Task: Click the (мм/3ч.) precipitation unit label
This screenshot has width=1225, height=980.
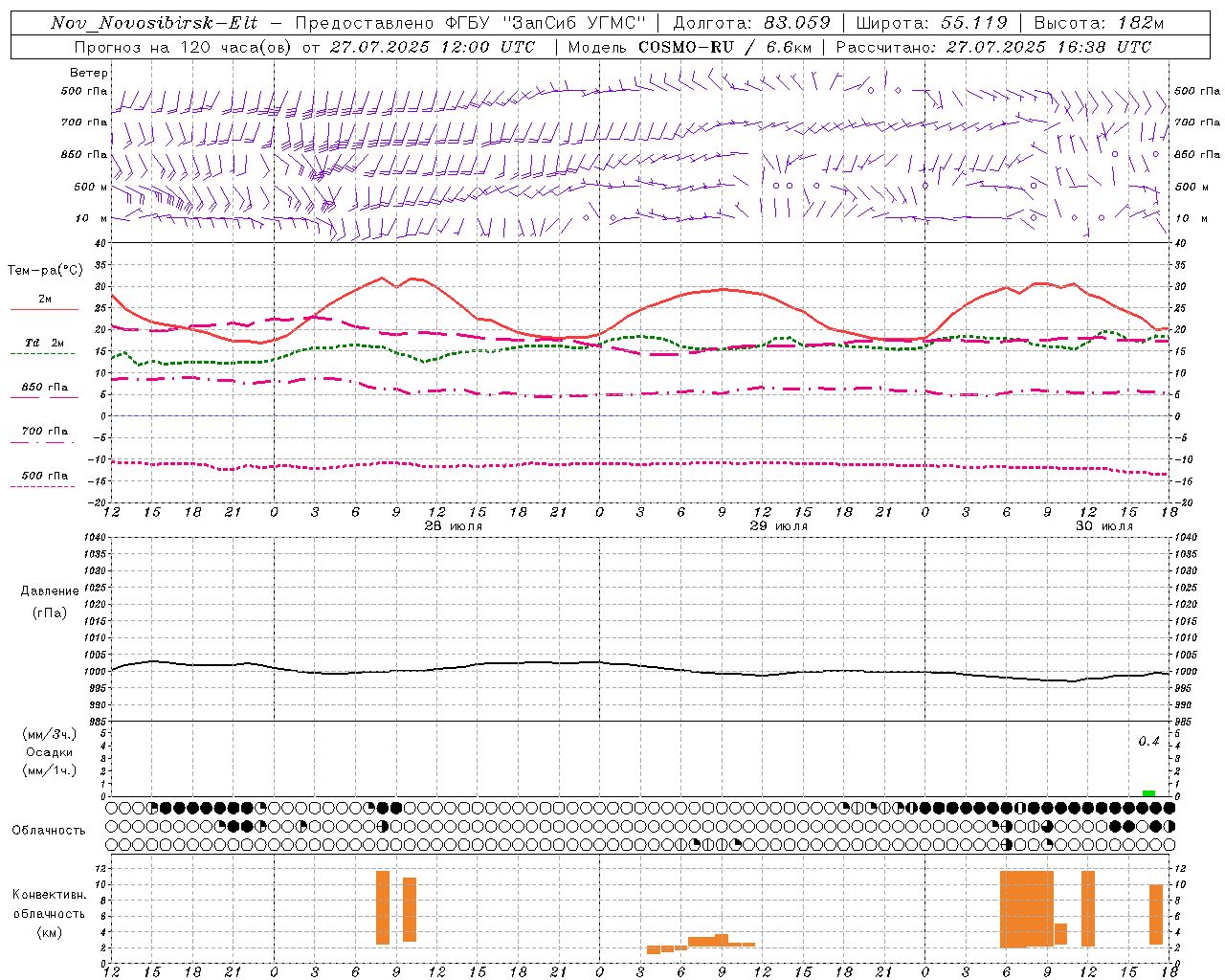Action: click(x=50, y=735)
